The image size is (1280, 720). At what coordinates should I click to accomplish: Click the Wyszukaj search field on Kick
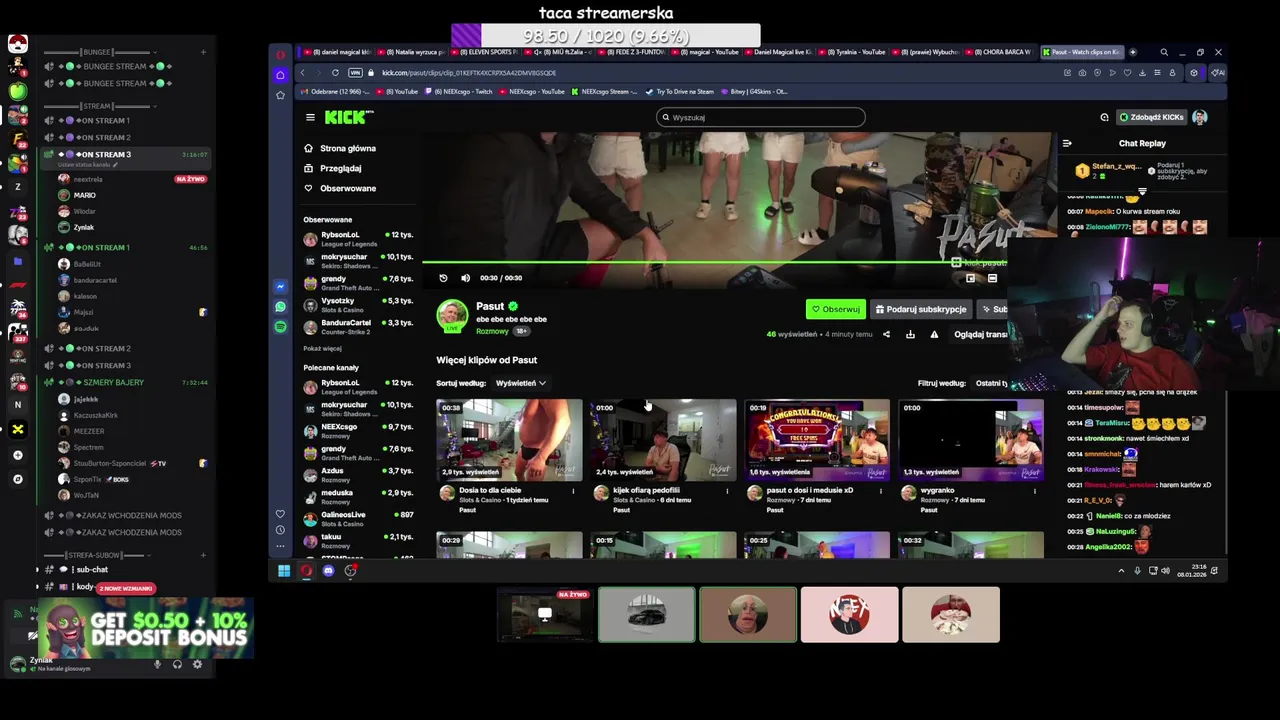point(760,117)
